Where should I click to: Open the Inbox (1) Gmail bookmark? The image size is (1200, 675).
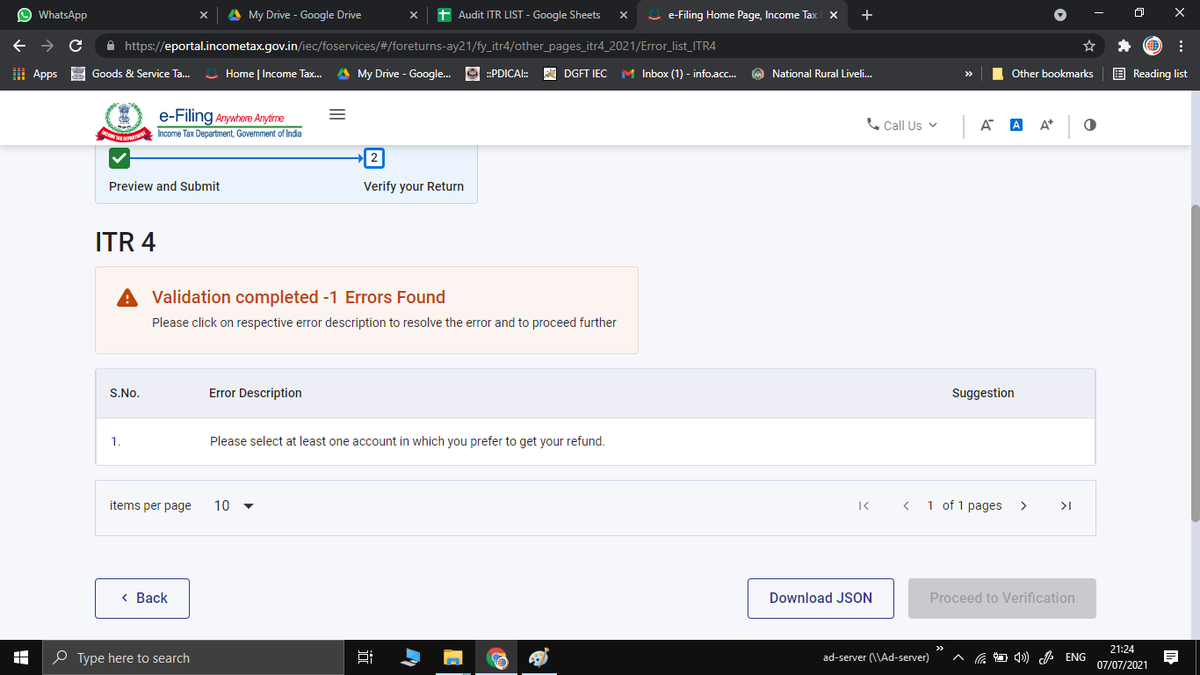pyautogui.click(x=679, y=74)
